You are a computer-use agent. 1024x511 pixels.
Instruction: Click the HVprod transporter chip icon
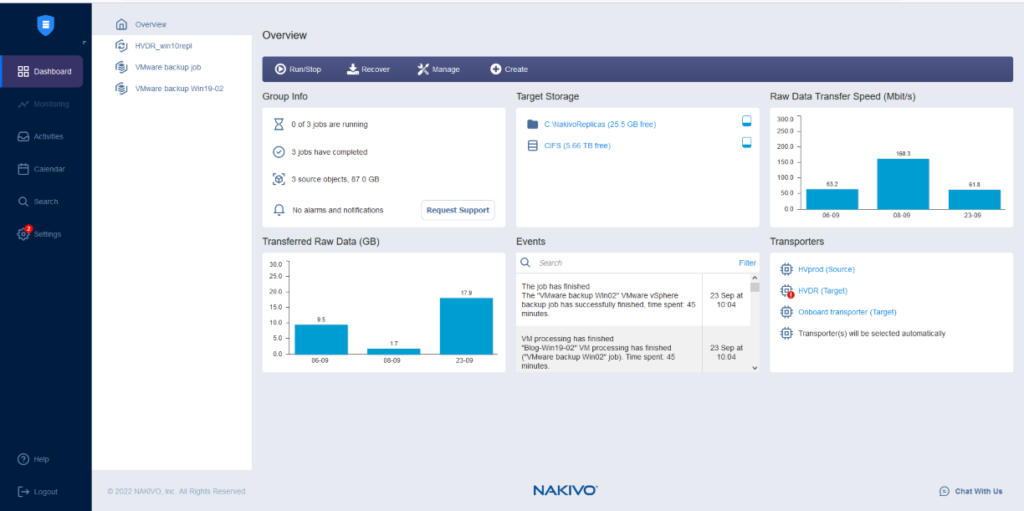(x=786, y=269)
